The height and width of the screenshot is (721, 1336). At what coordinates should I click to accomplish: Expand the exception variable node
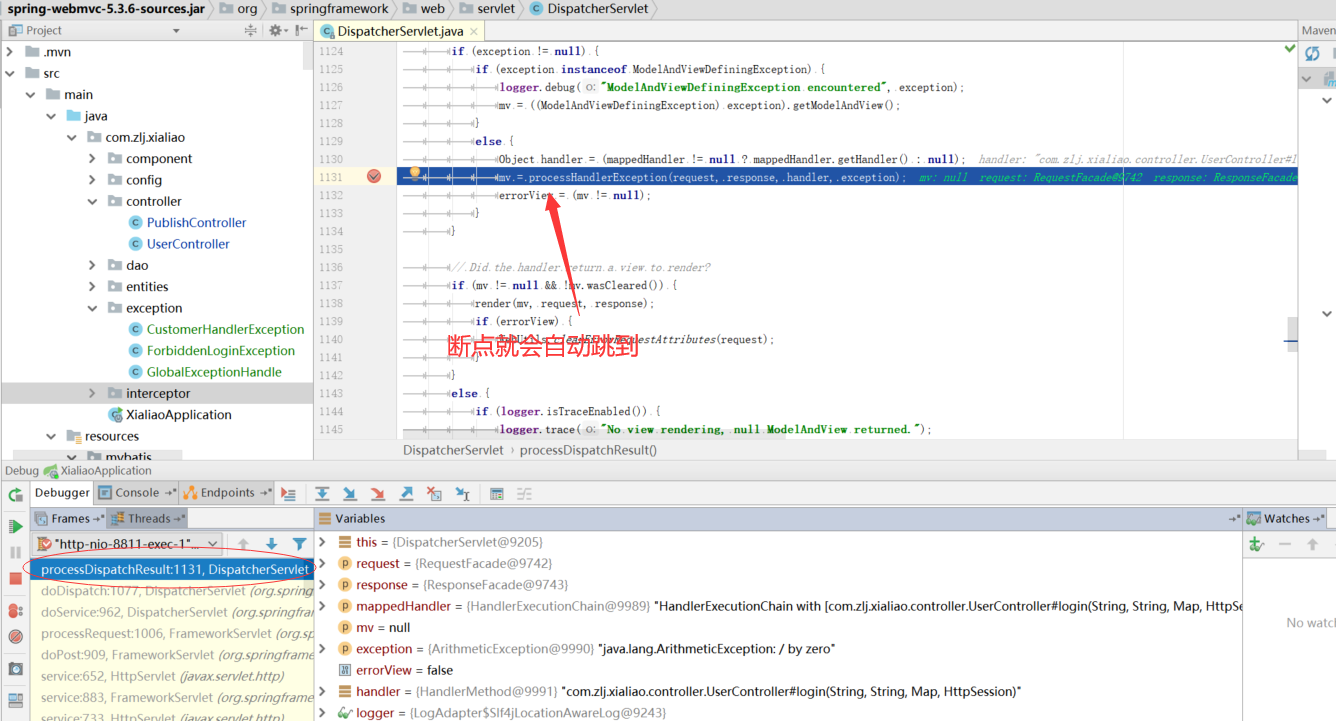[323, 649]
